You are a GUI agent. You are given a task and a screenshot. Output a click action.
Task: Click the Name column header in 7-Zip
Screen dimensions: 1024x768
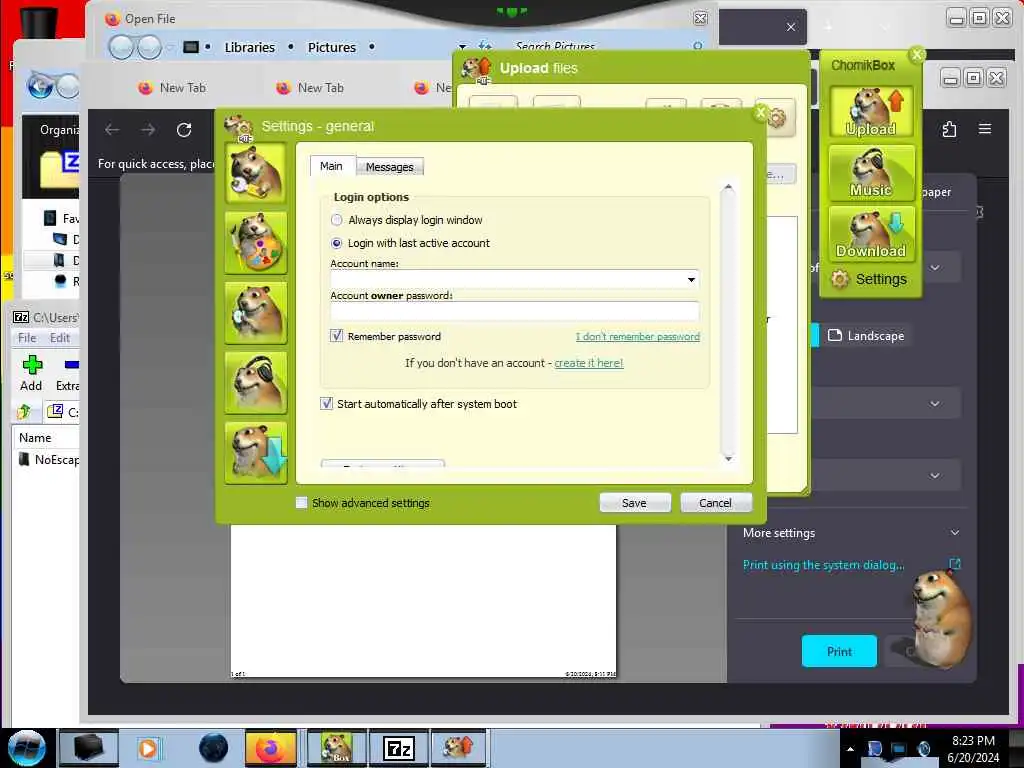(35, 438)
